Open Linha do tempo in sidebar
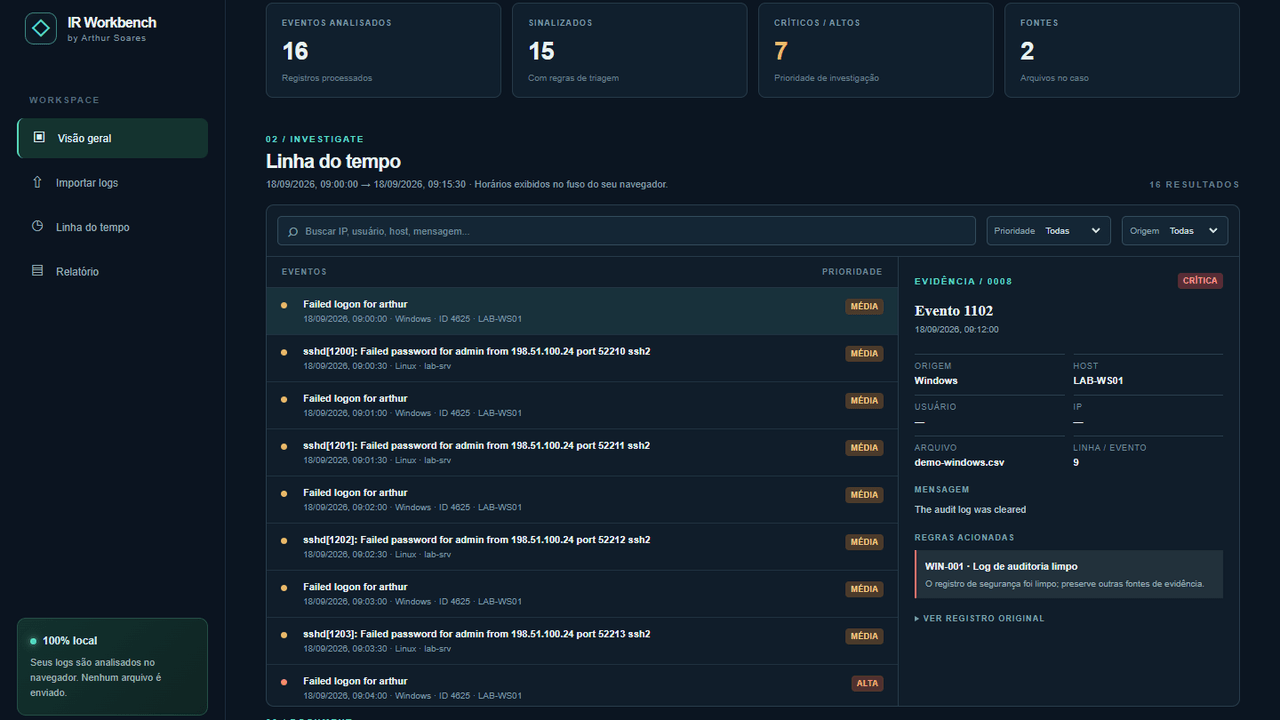The image size is (1280, 720). 112,227
